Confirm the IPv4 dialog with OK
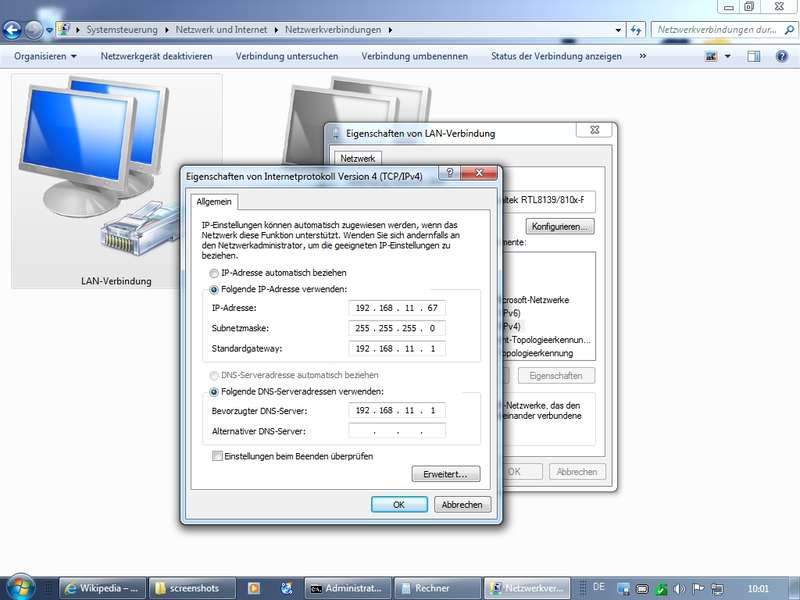 pos(399,505)
